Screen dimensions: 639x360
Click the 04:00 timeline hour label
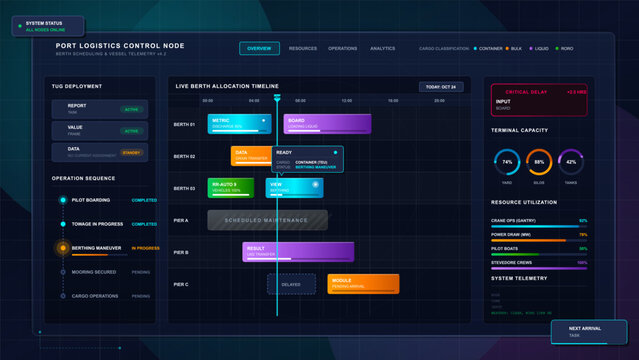pos(254,100)
